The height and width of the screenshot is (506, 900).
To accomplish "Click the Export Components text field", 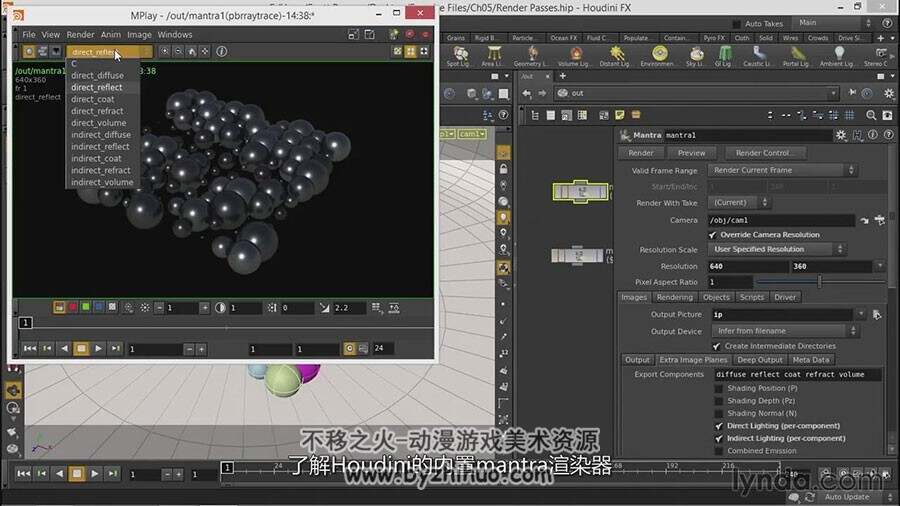I will [x=797, y=375].
